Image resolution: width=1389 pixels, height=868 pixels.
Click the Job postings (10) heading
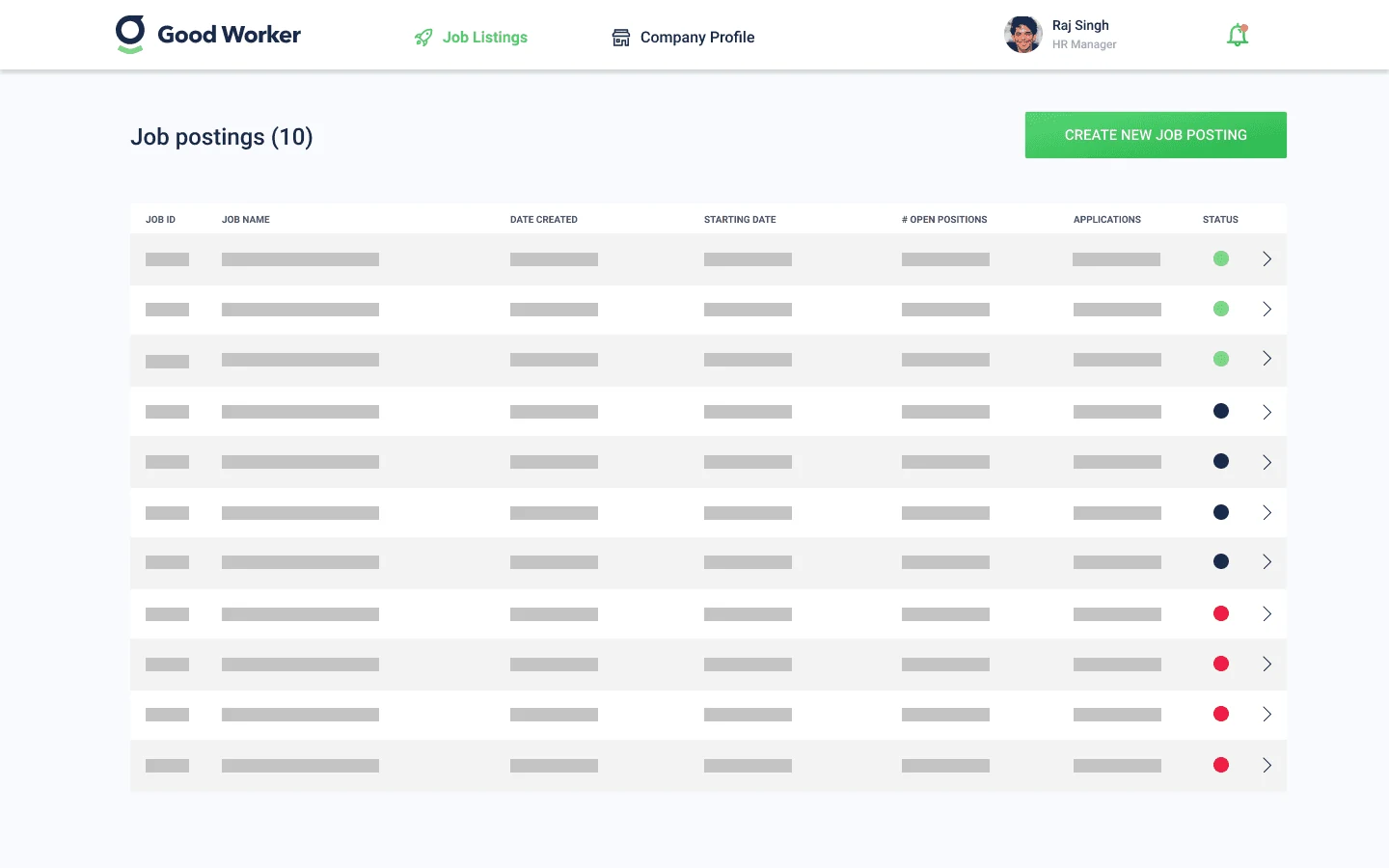point(222,137)
